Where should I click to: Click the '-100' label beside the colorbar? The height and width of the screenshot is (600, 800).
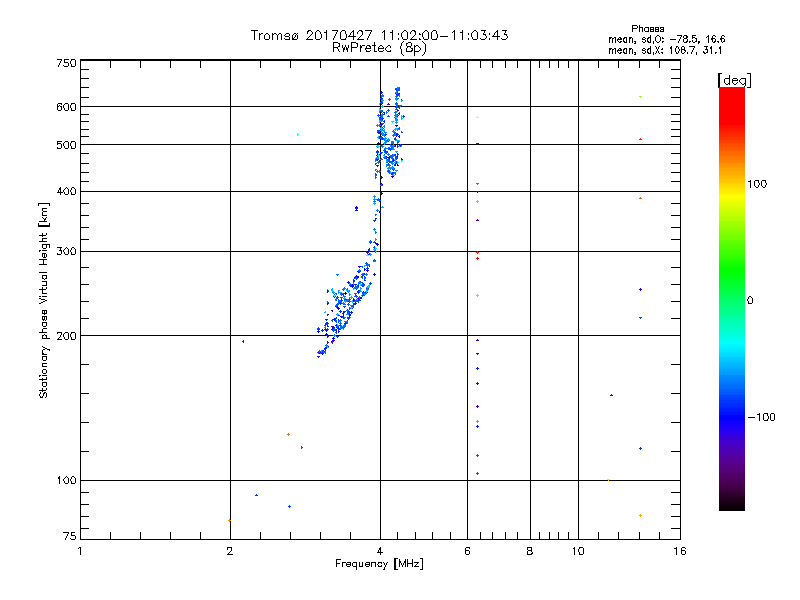tap(761, 417)
